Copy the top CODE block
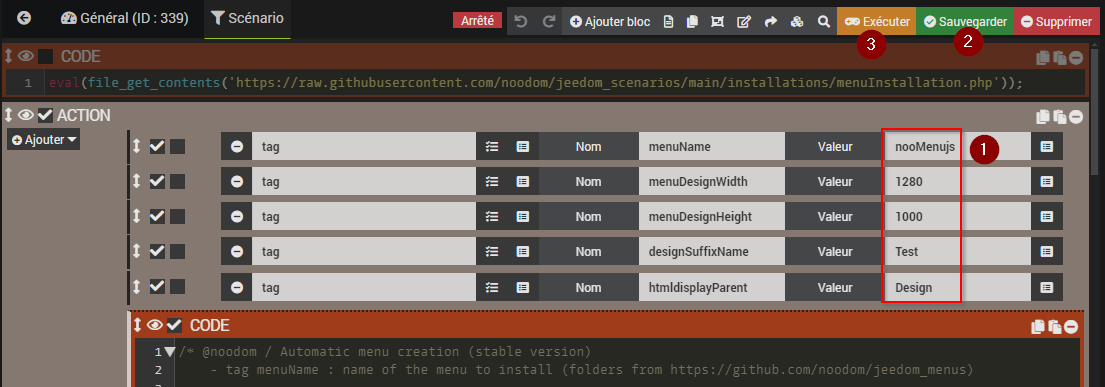Viewport: 1105px width, 387px height. pos(1043,58)
